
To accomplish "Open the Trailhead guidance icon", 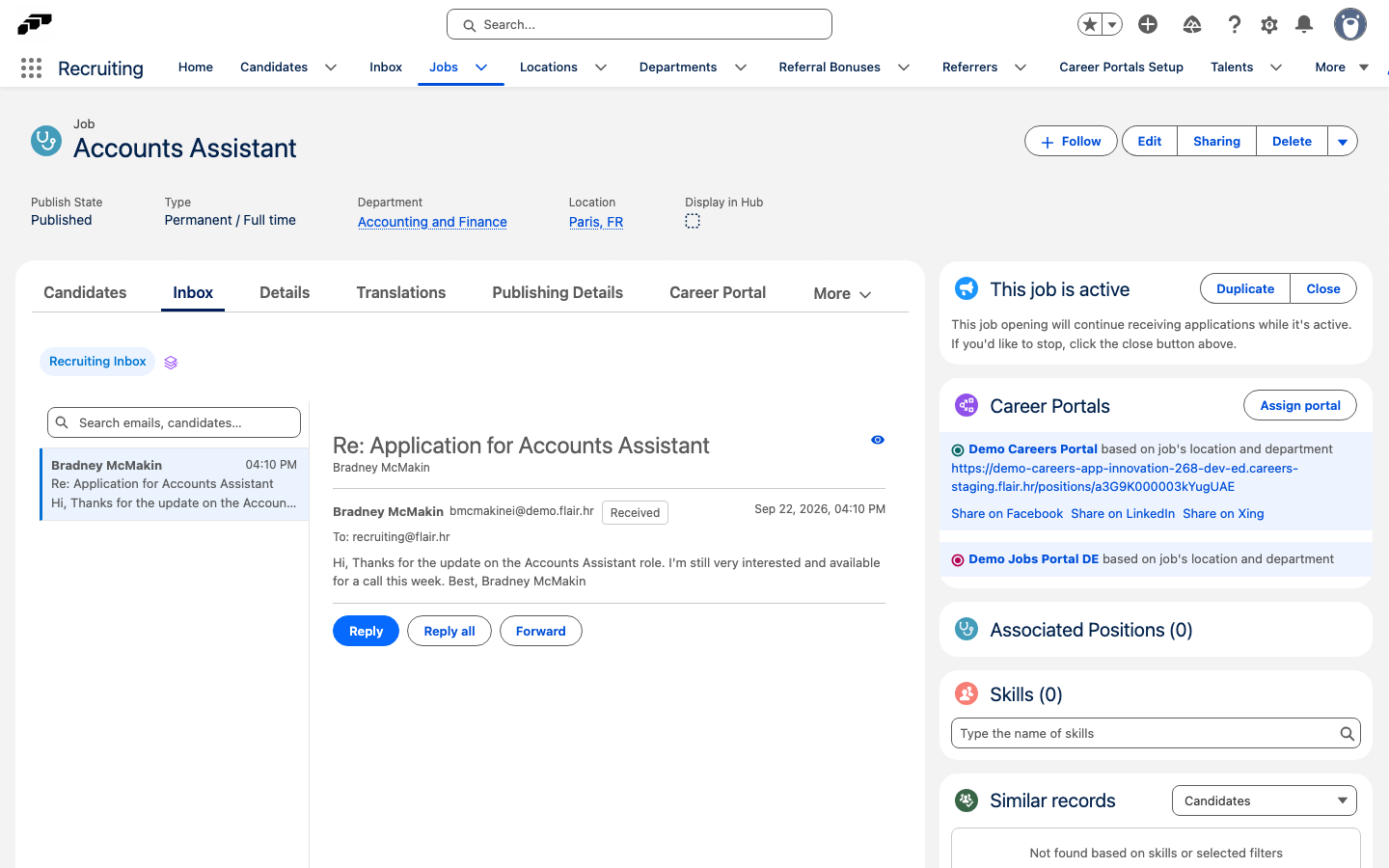I will (x=1192, y=24).
